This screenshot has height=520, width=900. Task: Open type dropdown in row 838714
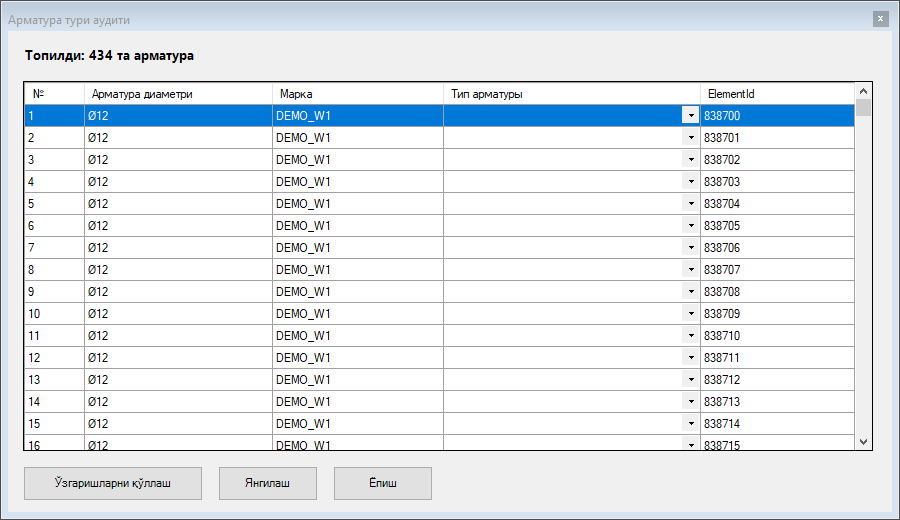pos(690,424)
